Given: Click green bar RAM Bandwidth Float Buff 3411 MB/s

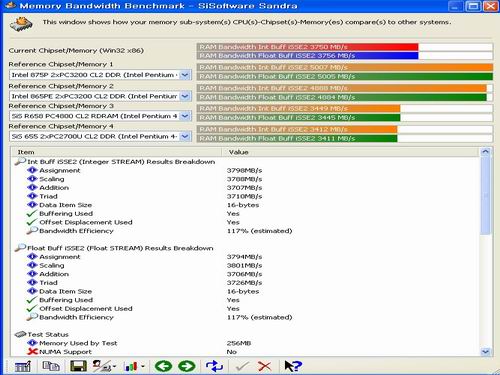Looking at the screenshot, I should click(x=297, y=138).
